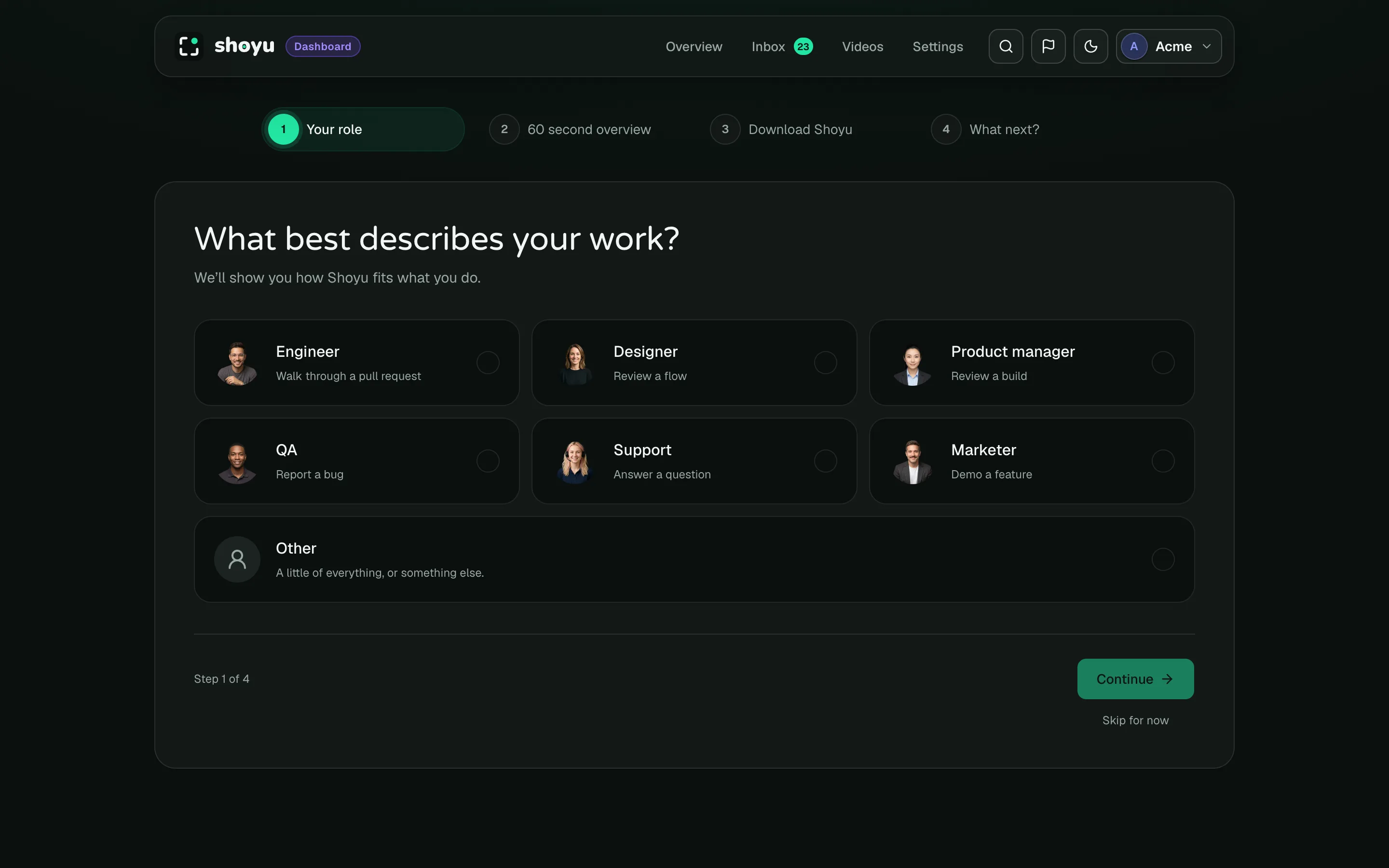Screen dimensions: 1389x868
Task: Click the 'Review a build' text
Action: pos(989,376)
